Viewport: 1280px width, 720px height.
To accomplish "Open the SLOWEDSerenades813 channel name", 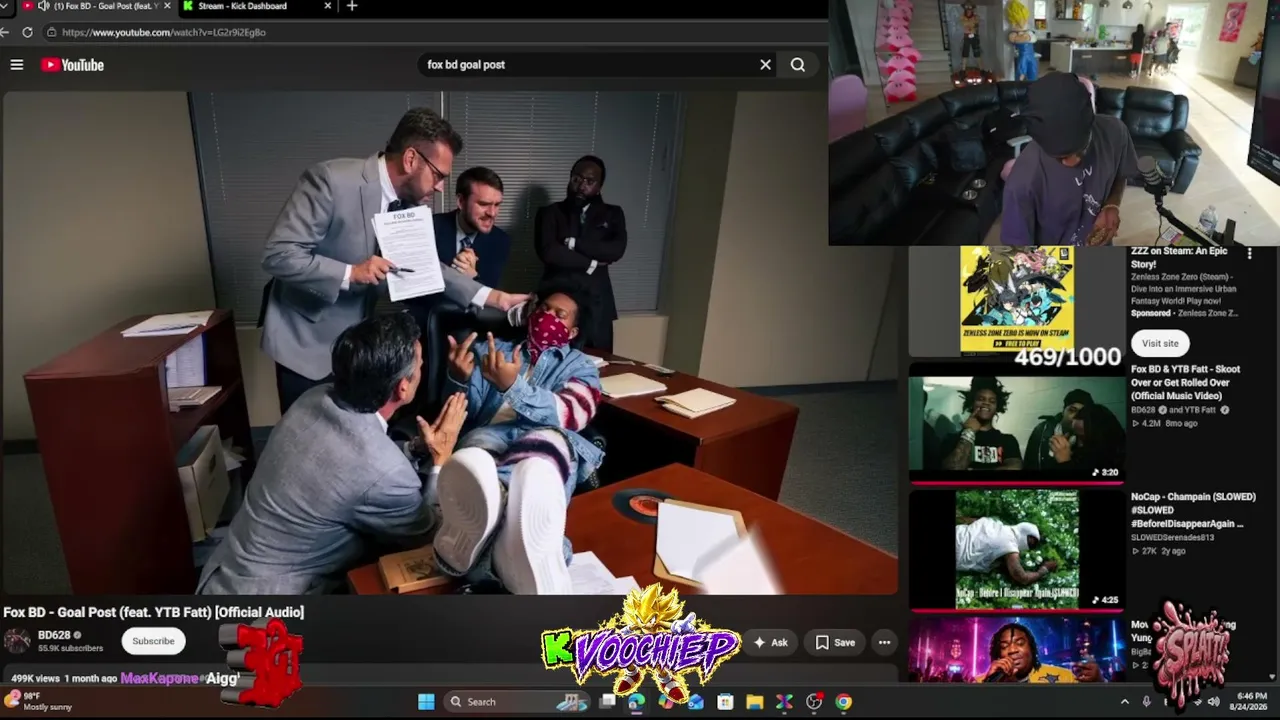I will click(x=1172, y=538).
